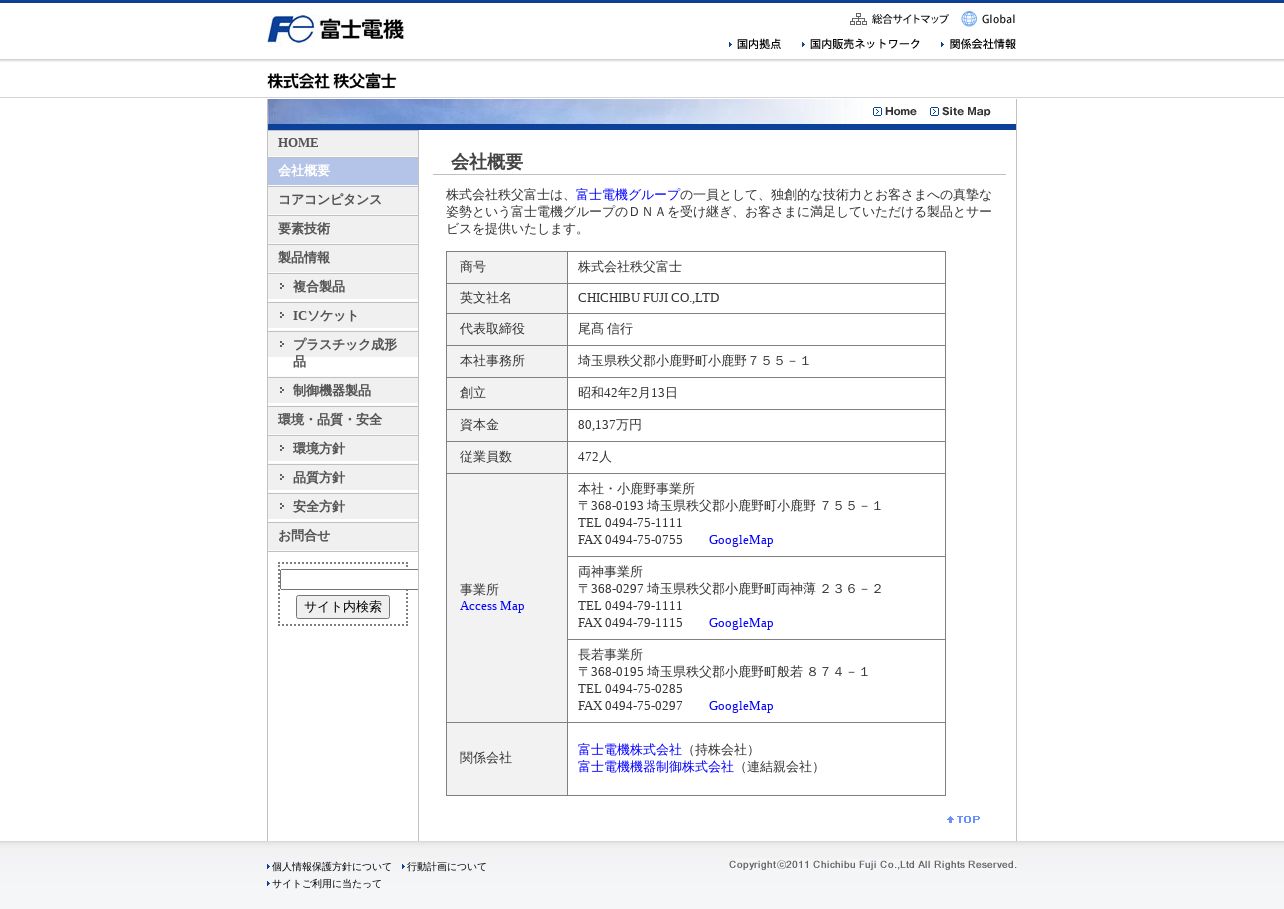Open お問合せ in the sidebar

(x=343, y=536)
